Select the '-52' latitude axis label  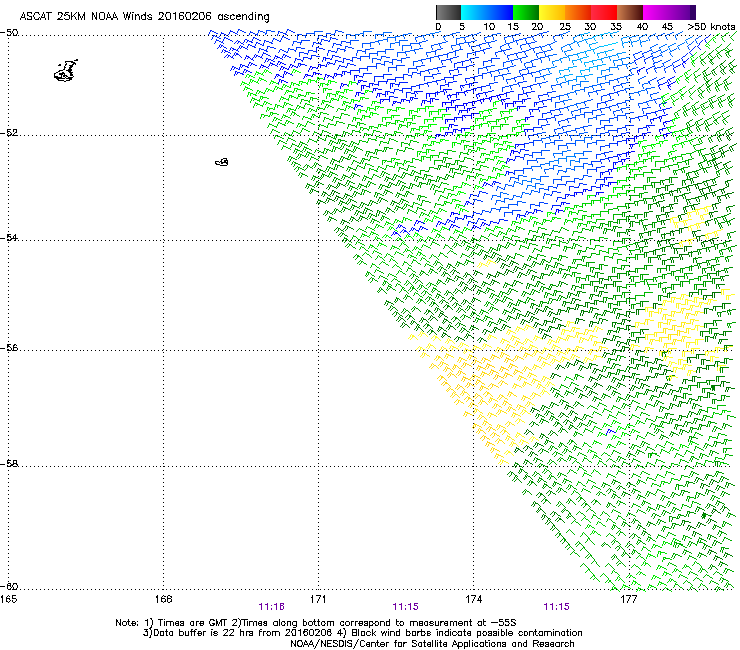pyautogui.click(x=9, y=133)
